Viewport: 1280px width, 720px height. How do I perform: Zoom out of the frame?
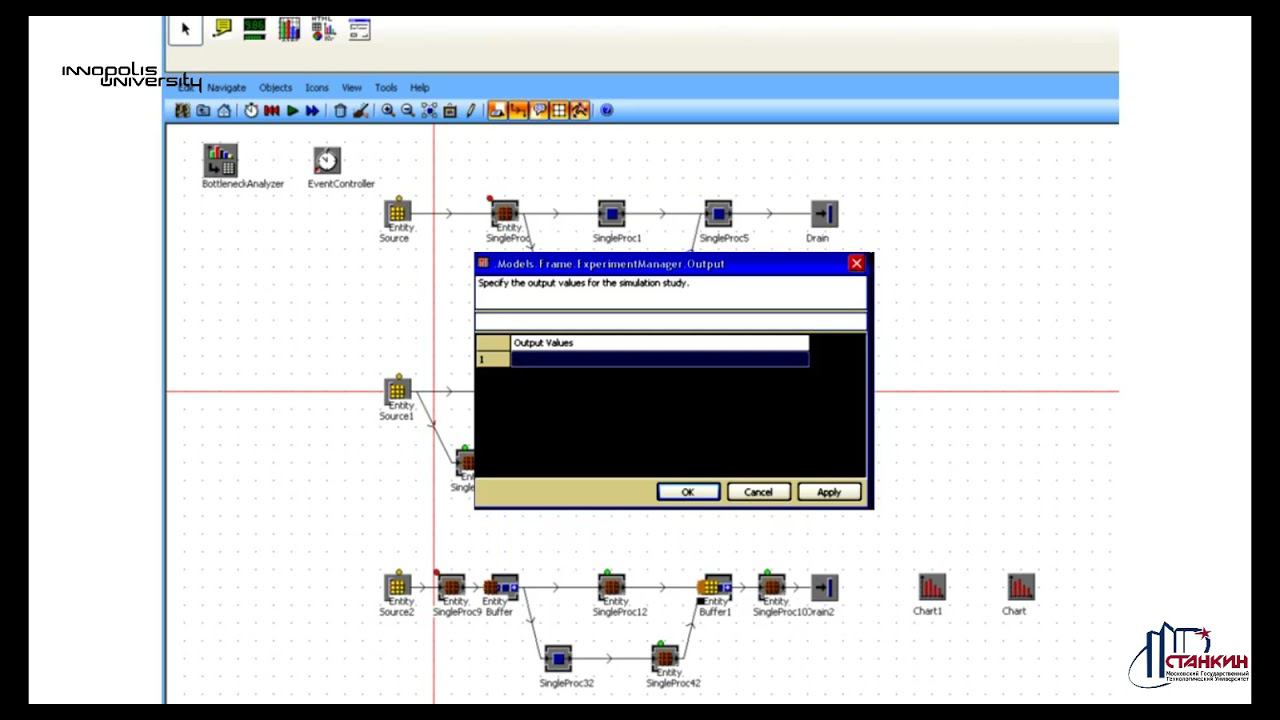(408, 111)
